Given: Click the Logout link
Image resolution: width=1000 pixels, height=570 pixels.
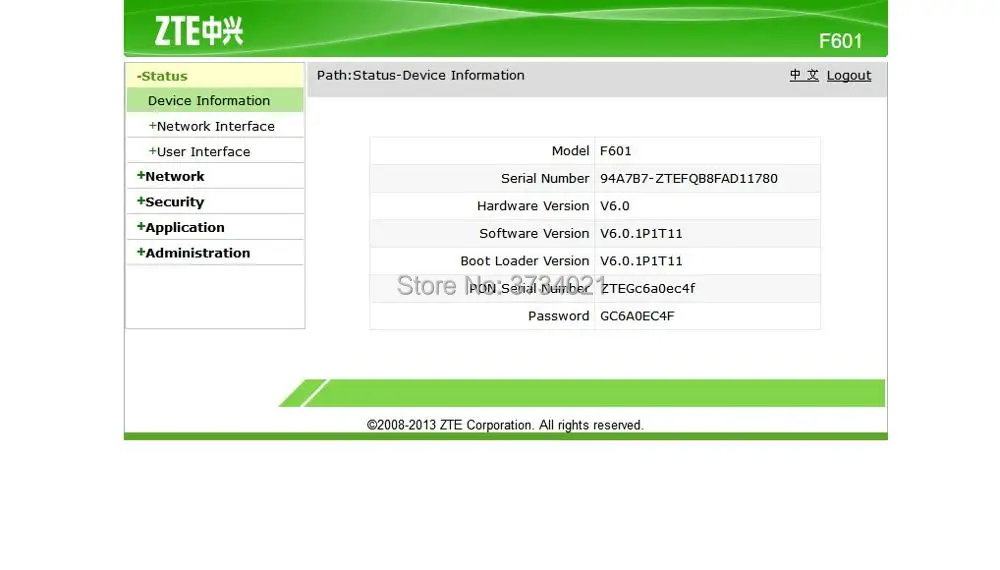Looking at the screenshot, I should (x=849, y=75).
